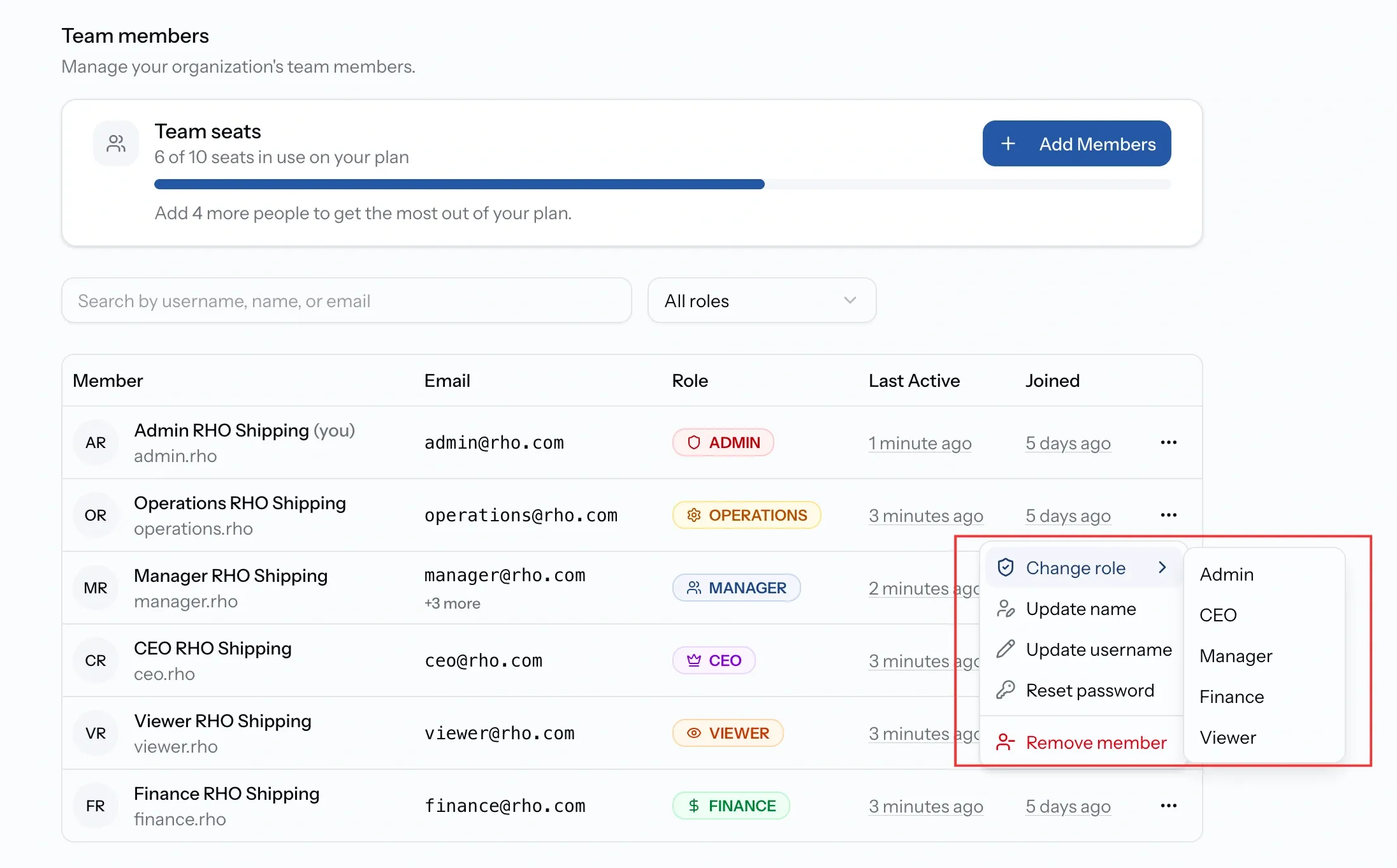The width and height of the screenshot is (1397, 868).
Task: Click the Last Active column header
Action: 914,380
